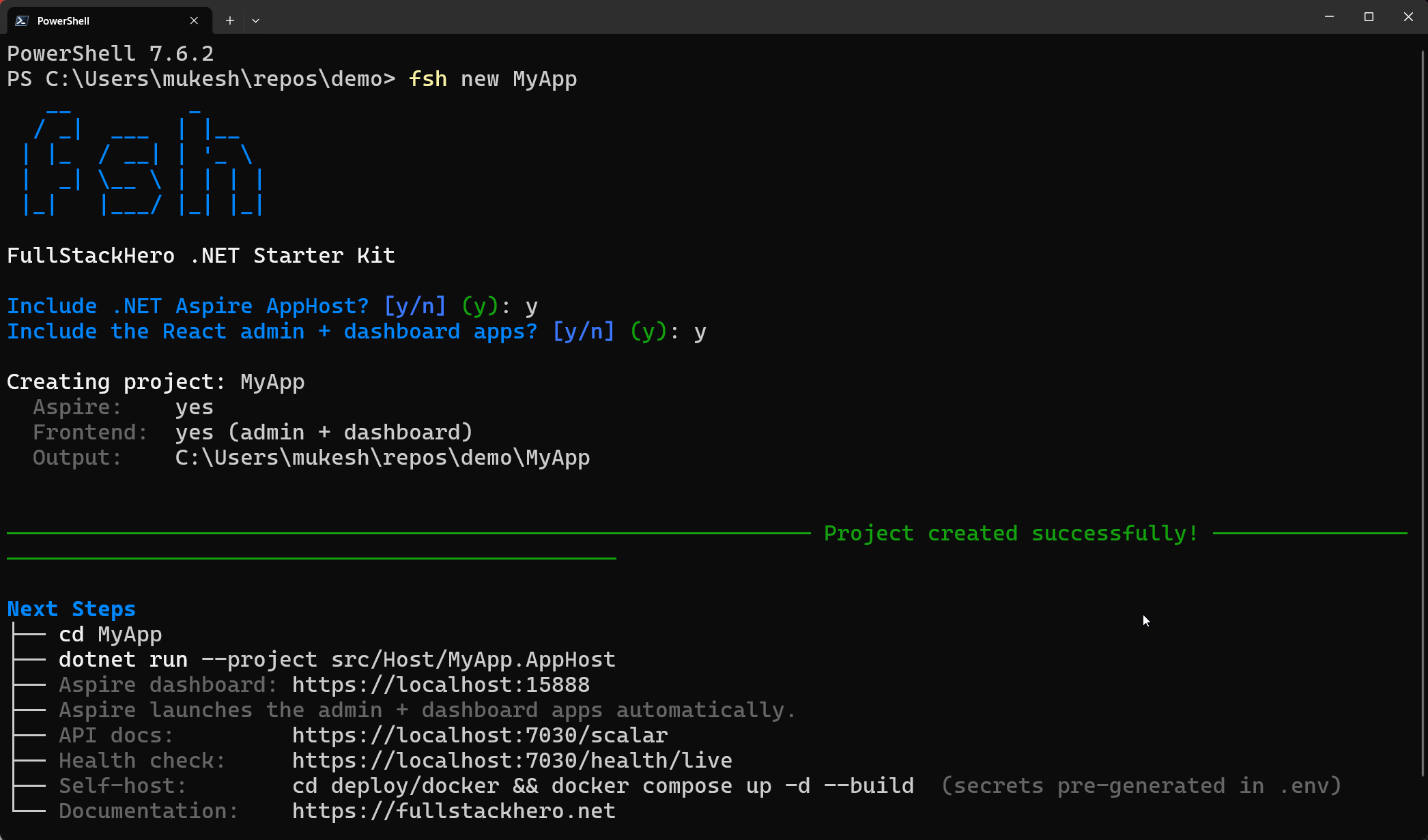Screen dimensions: 1428x840
Task: Click the 'new MyApp' command arguments
Action: point(519,79)
